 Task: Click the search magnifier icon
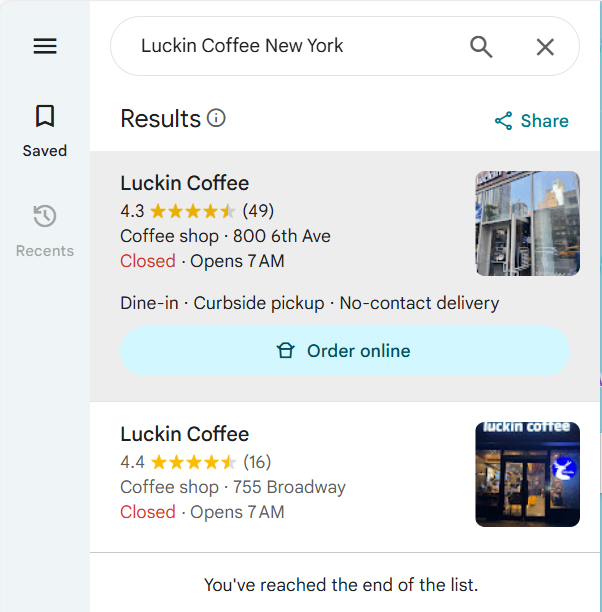[x=481, y=47]
